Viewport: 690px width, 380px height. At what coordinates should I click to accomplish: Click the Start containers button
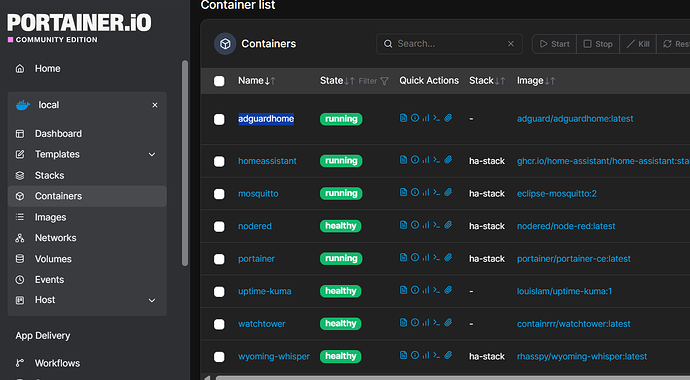pos(554,44)
